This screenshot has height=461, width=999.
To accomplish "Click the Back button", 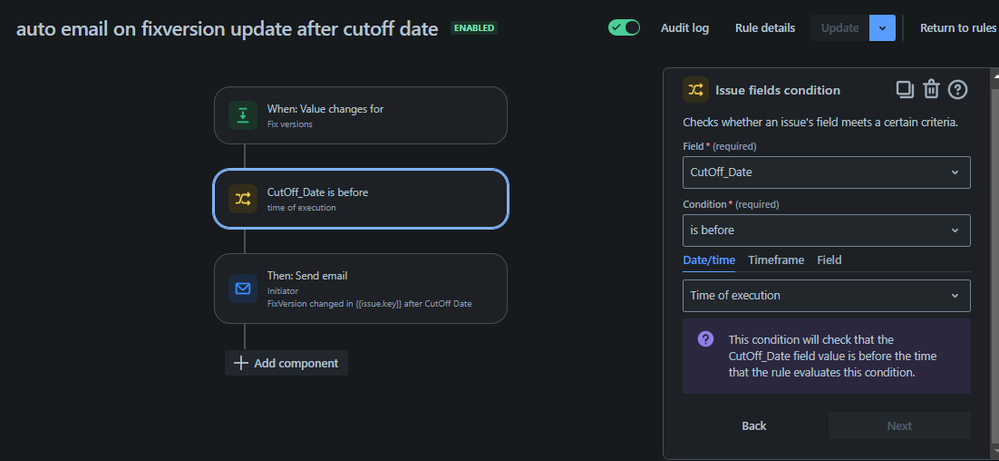I will (x=754, y=426).
